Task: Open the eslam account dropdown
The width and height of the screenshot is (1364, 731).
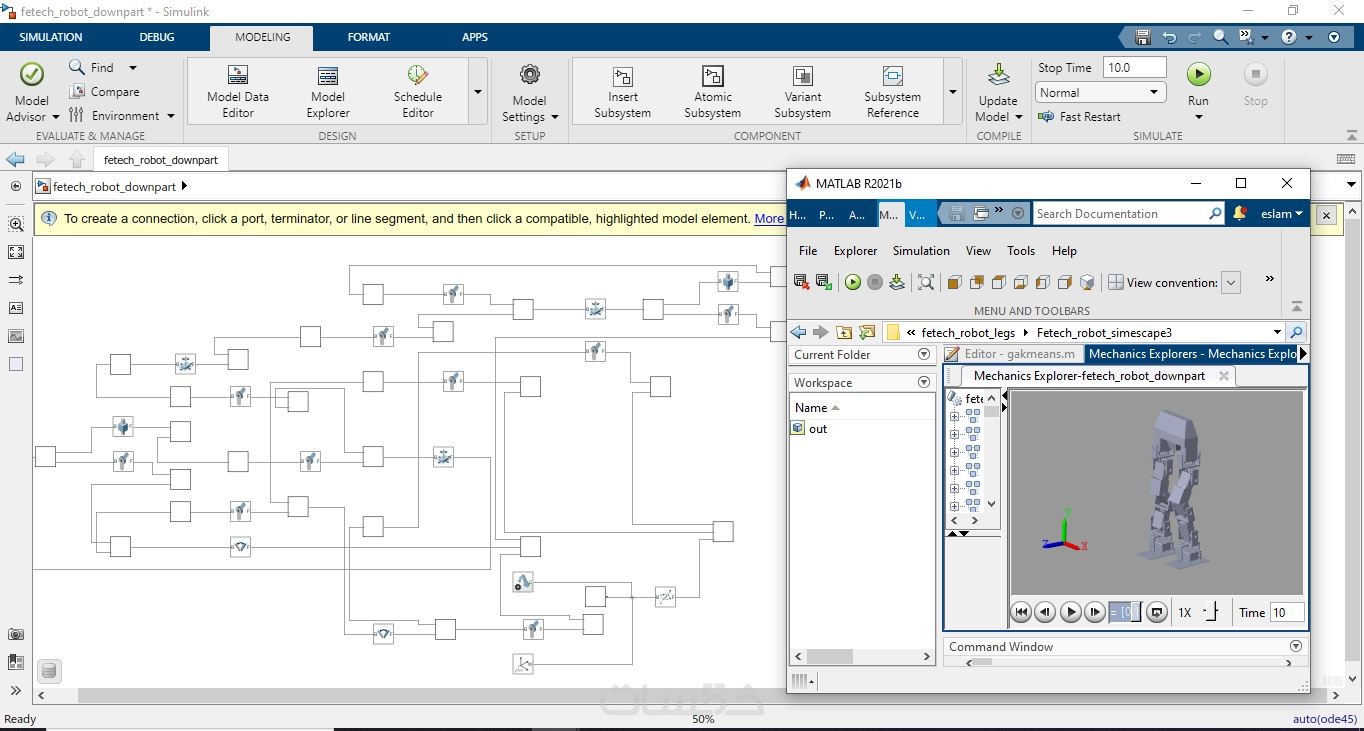Action: tap(1281, 213)
